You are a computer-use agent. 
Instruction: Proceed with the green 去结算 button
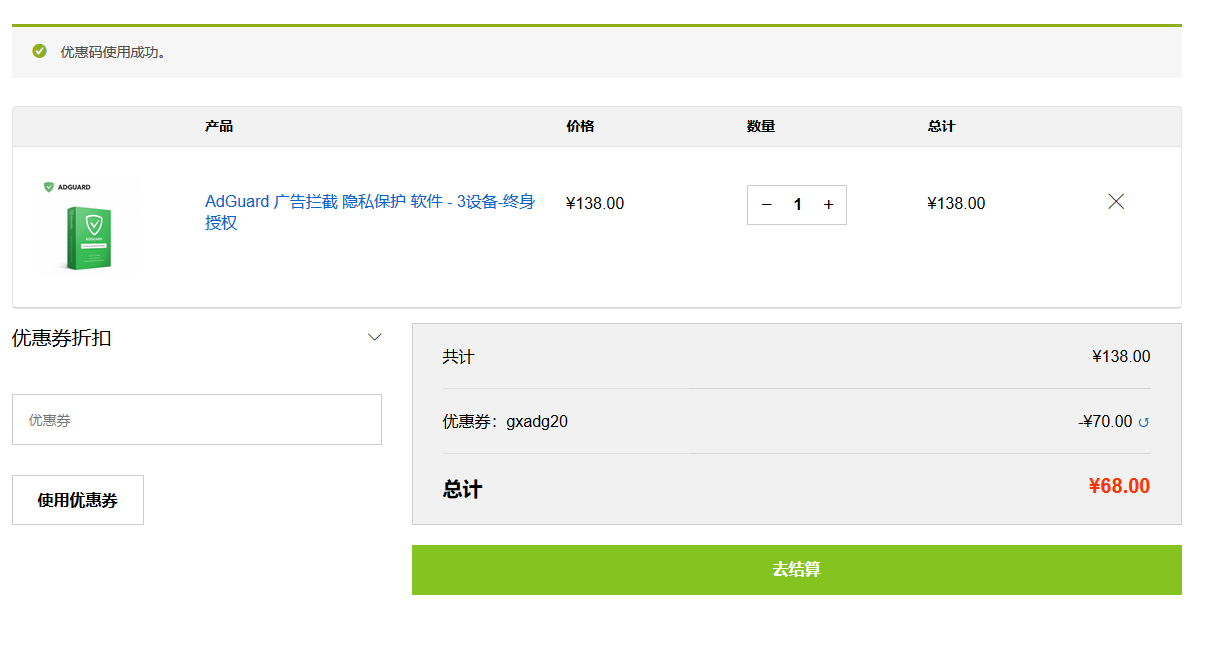click(796, 570)
